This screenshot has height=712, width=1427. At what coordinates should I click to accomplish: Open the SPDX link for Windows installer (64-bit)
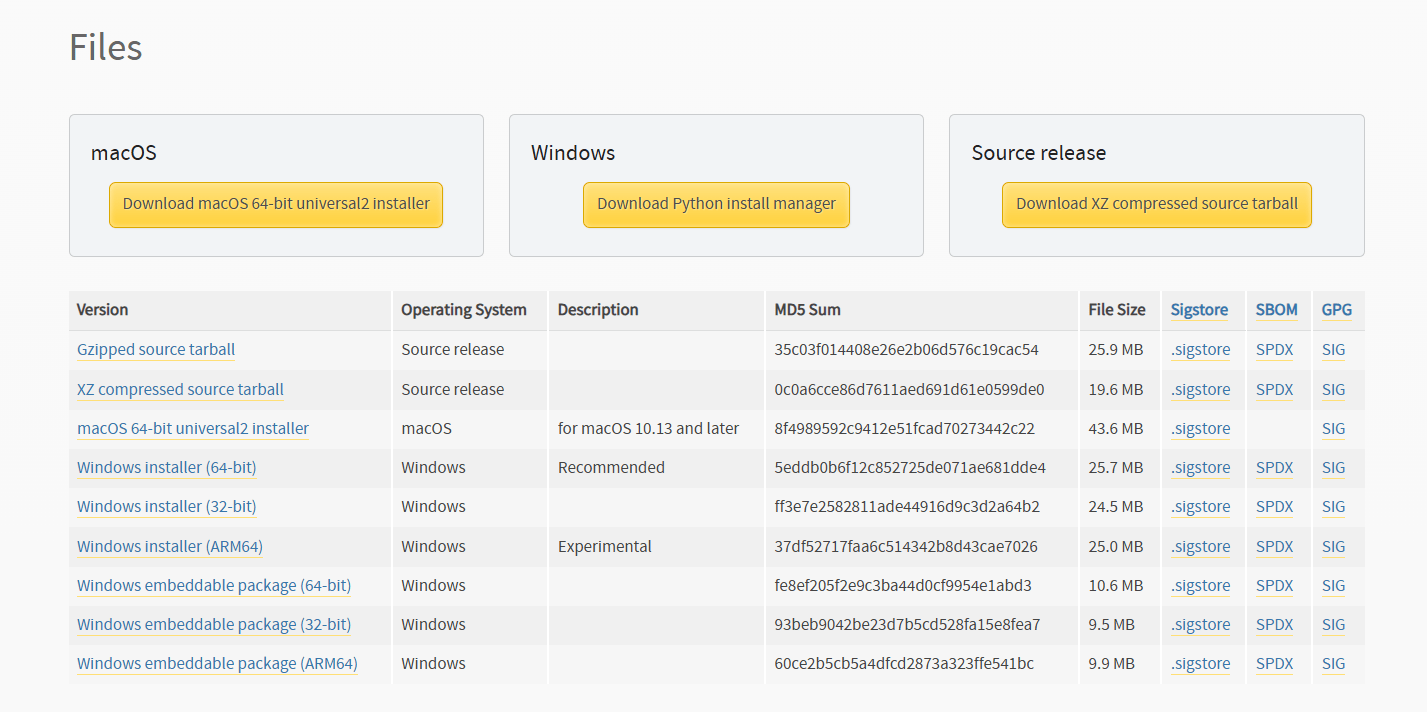tap(1275, 467)
